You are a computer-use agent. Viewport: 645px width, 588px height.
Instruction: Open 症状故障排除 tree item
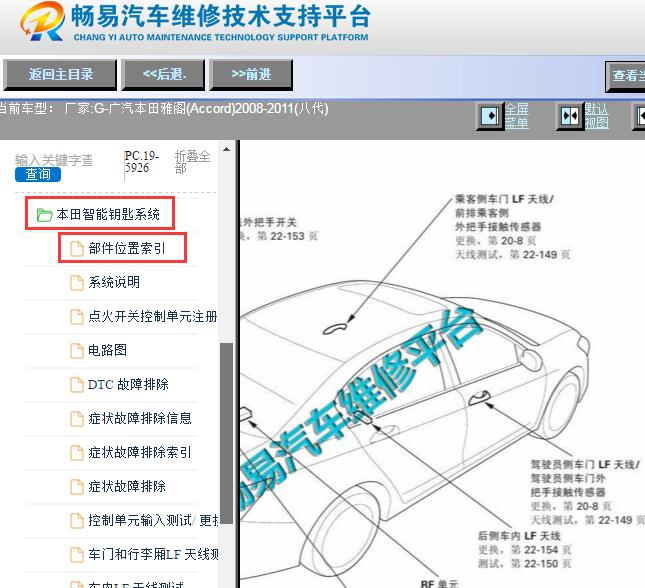[127, 486]
